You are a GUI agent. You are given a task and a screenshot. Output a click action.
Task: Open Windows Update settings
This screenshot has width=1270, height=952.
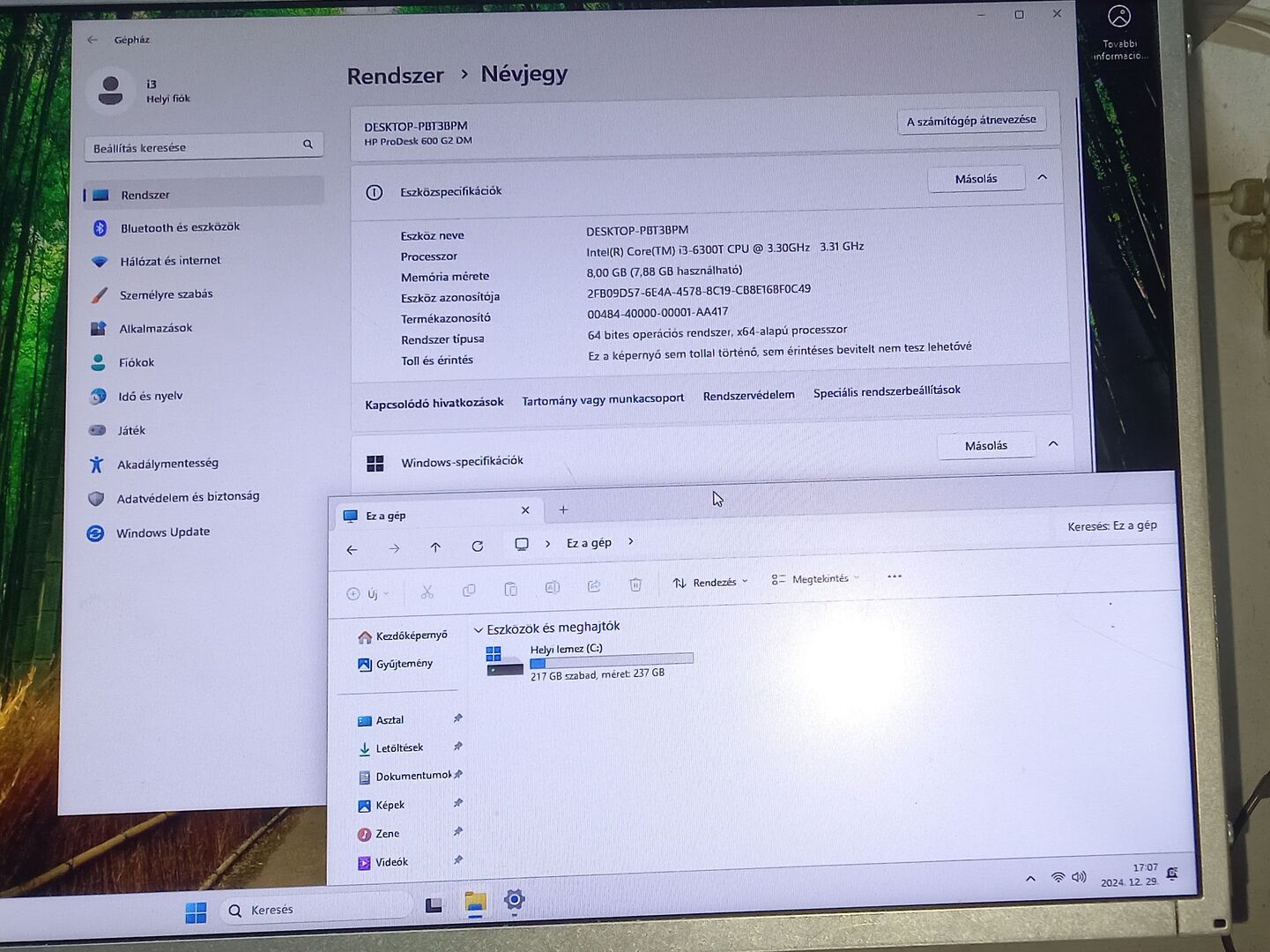click(162, 532)
